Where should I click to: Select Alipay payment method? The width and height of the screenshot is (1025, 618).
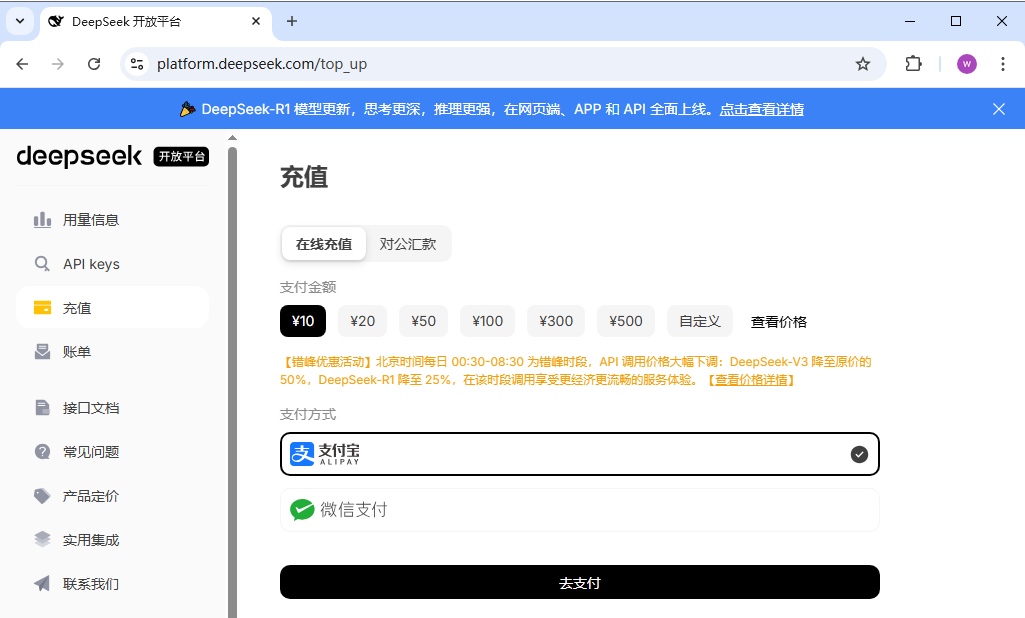click(x=580, y=454)
